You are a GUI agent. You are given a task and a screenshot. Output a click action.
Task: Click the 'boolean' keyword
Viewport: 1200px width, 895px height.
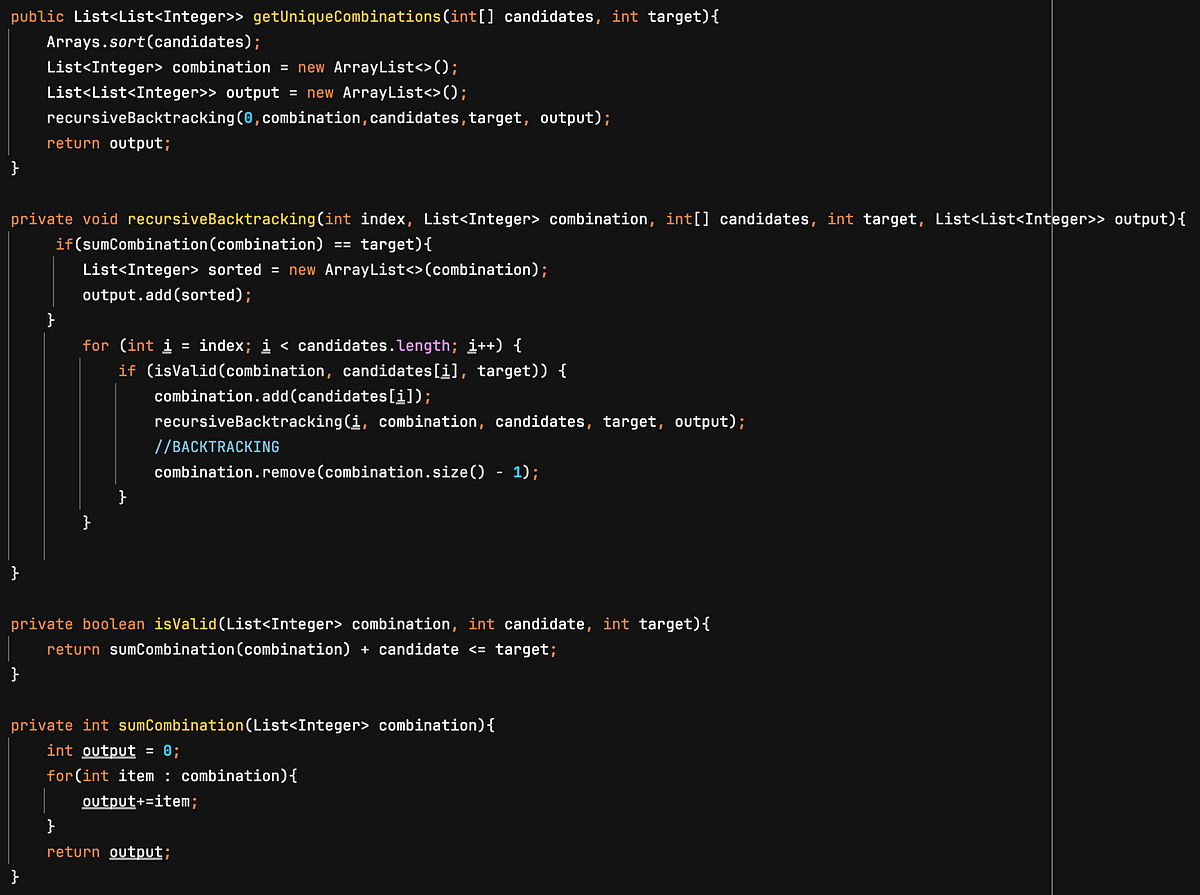(x=113, y=624)
